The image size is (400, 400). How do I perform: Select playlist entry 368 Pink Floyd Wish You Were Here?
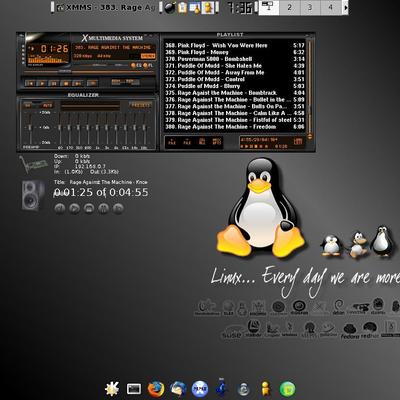click(235, 45)
